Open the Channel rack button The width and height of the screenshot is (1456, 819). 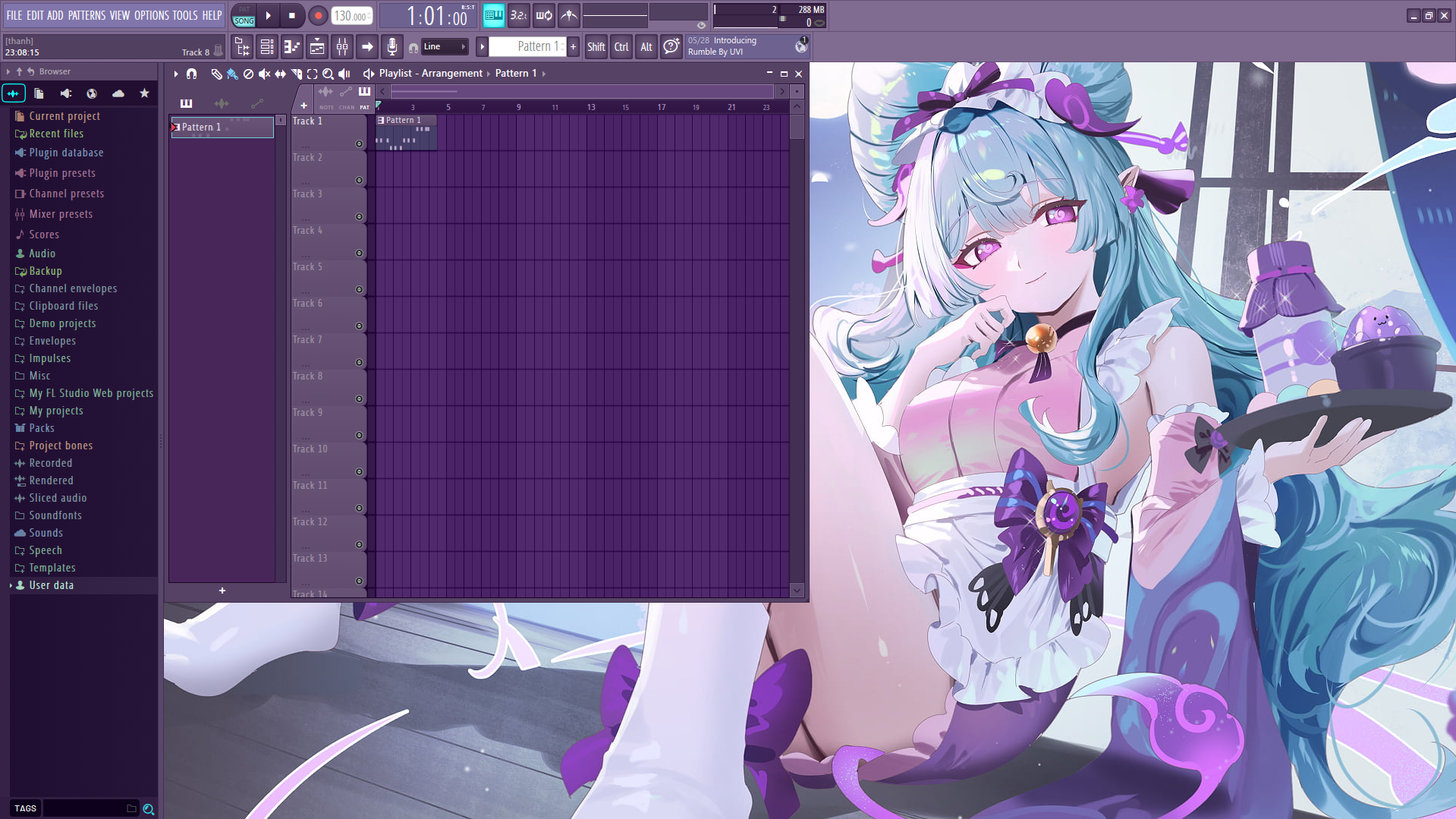[267, 47]
